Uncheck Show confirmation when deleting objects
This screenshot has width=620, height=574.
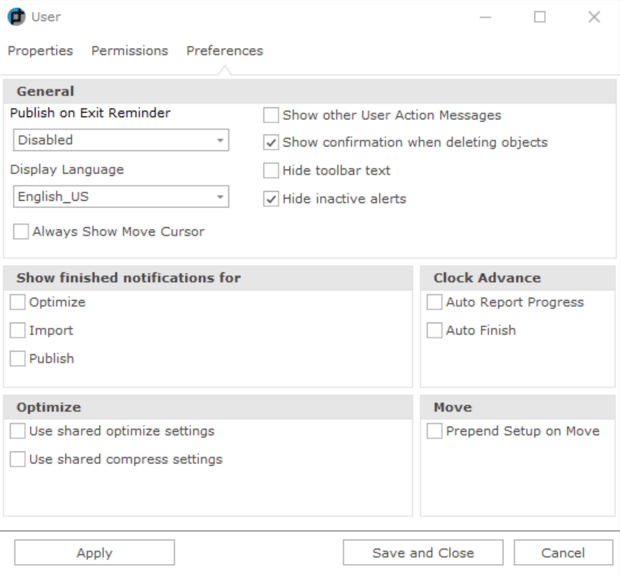pyautogui.click(x=271, y=142)
